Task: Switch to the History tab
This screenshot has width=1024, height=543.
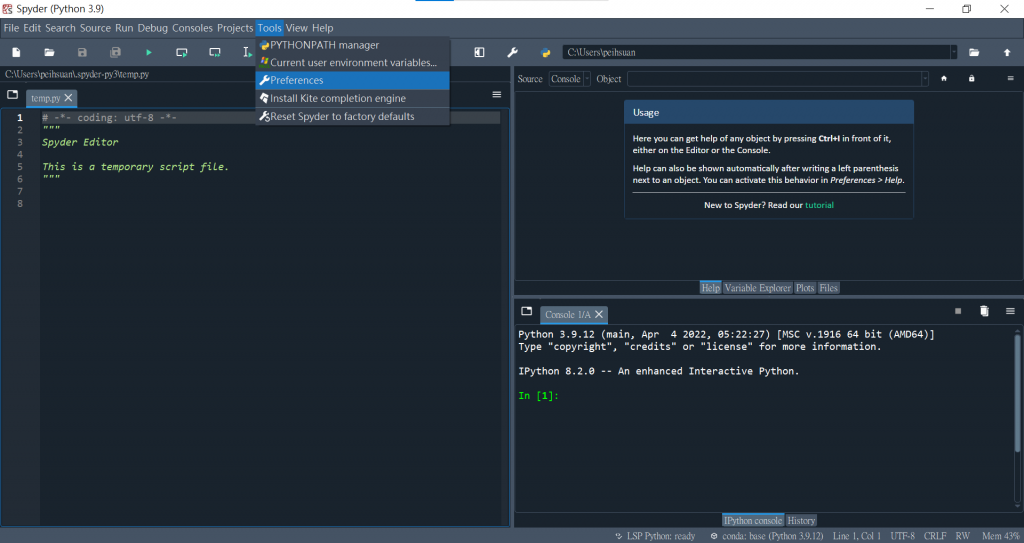Action: [801, 521]
